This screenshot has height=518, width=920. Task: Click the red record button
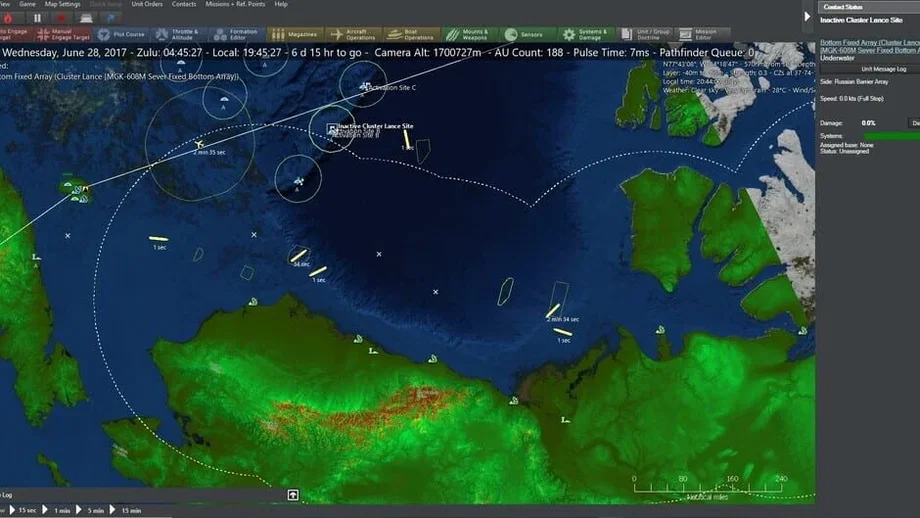(62, 18)
